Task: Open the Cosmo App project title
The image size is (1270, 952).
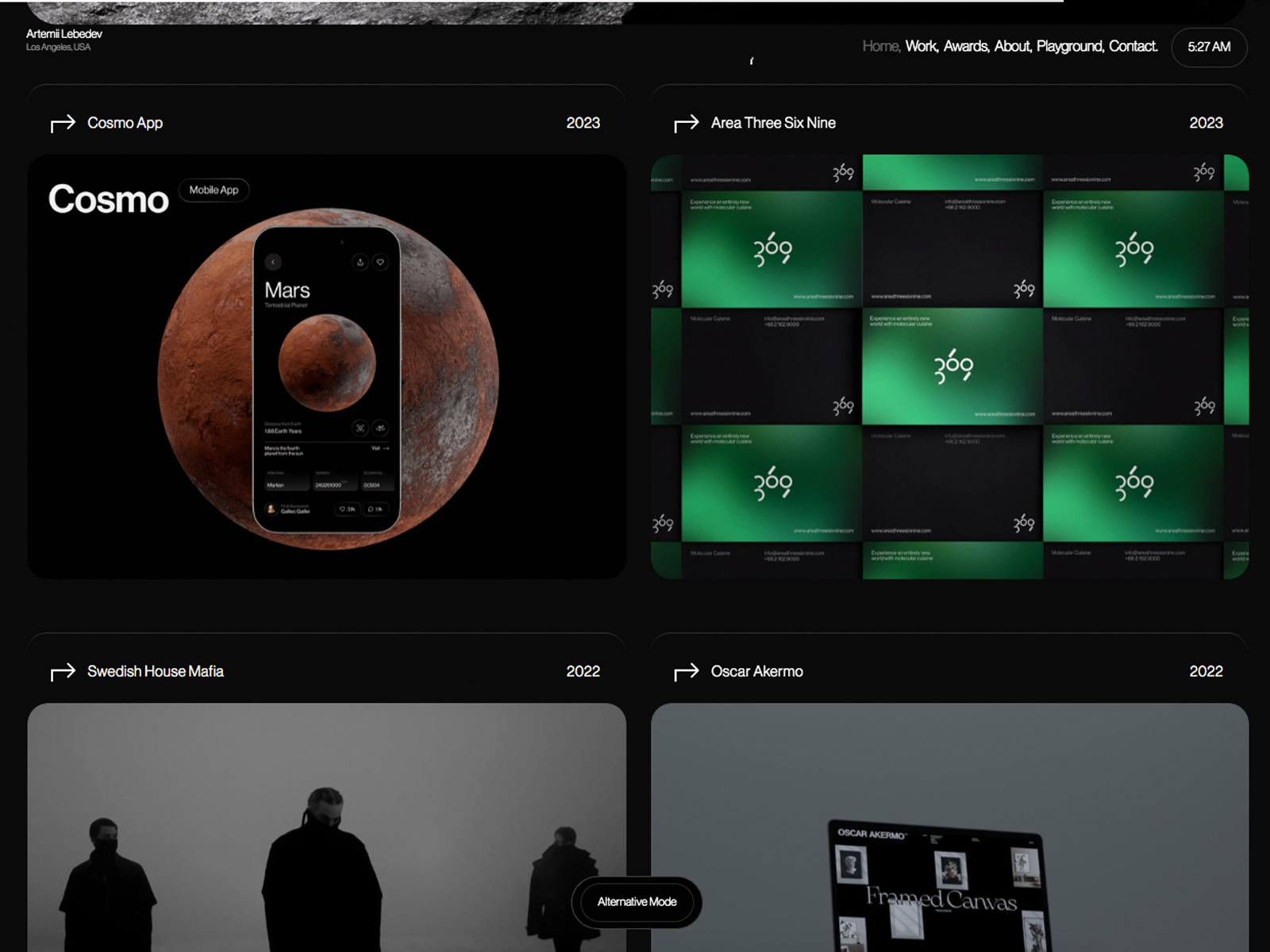Action: click(125, 123)
